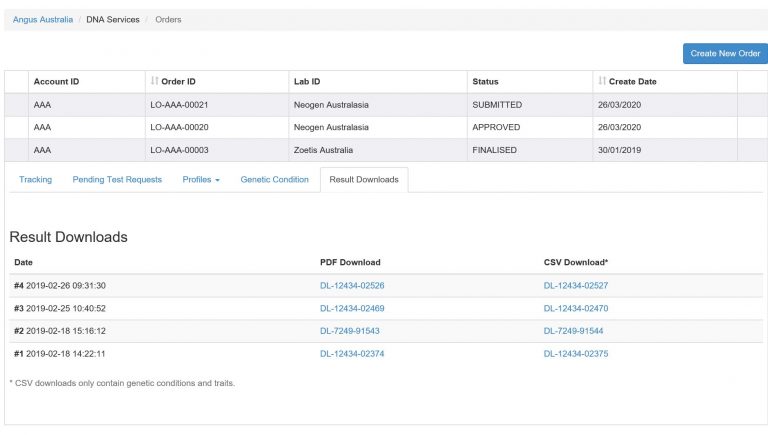The width and height of the screenshot is (768, 435).
Task: Download CSV DL-7249-91544
Action: pyautogui.click(x=573, y=331)
